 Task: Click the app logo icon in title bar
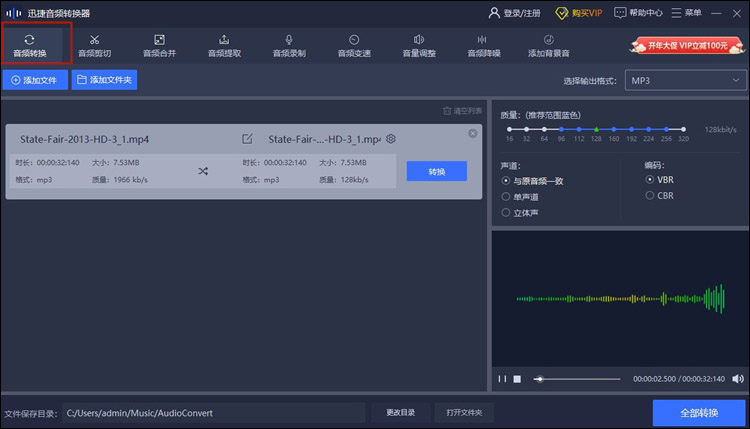pyautogui.click(x=14, y=13)
